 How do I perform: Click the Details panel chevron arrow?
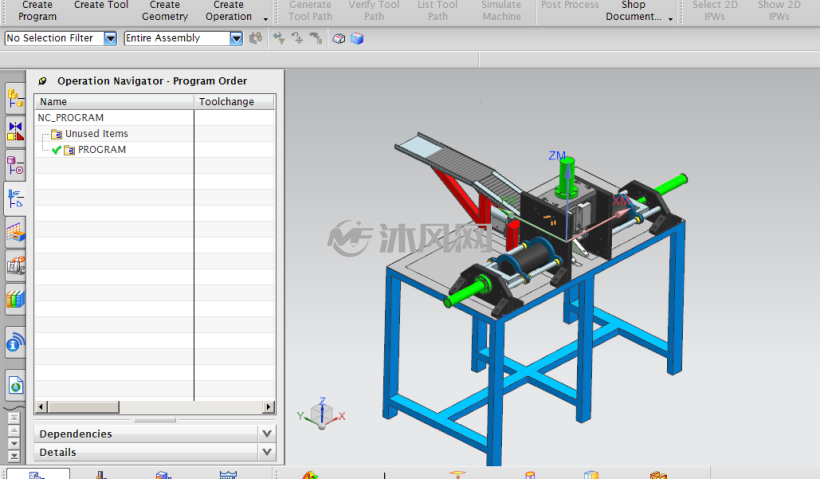click(267, 452)
